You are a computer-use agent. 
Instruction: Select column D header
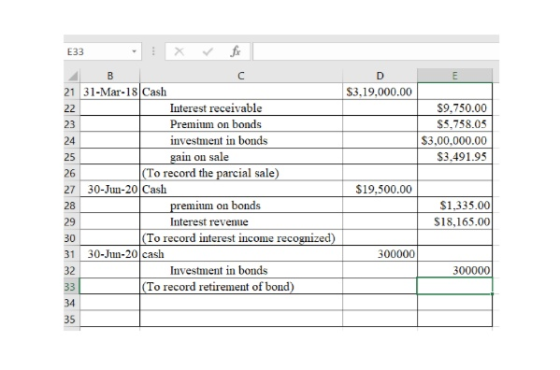(x=380, y=76)
